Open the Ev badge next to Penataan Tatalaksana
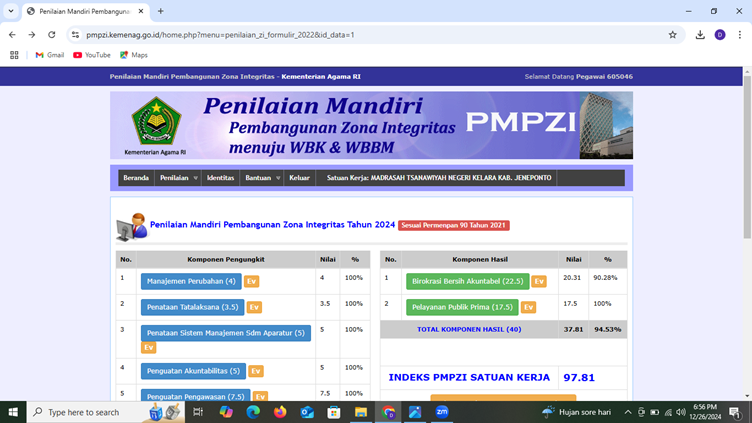This screenshot has width=752, height=423. [x=254, y=307]
